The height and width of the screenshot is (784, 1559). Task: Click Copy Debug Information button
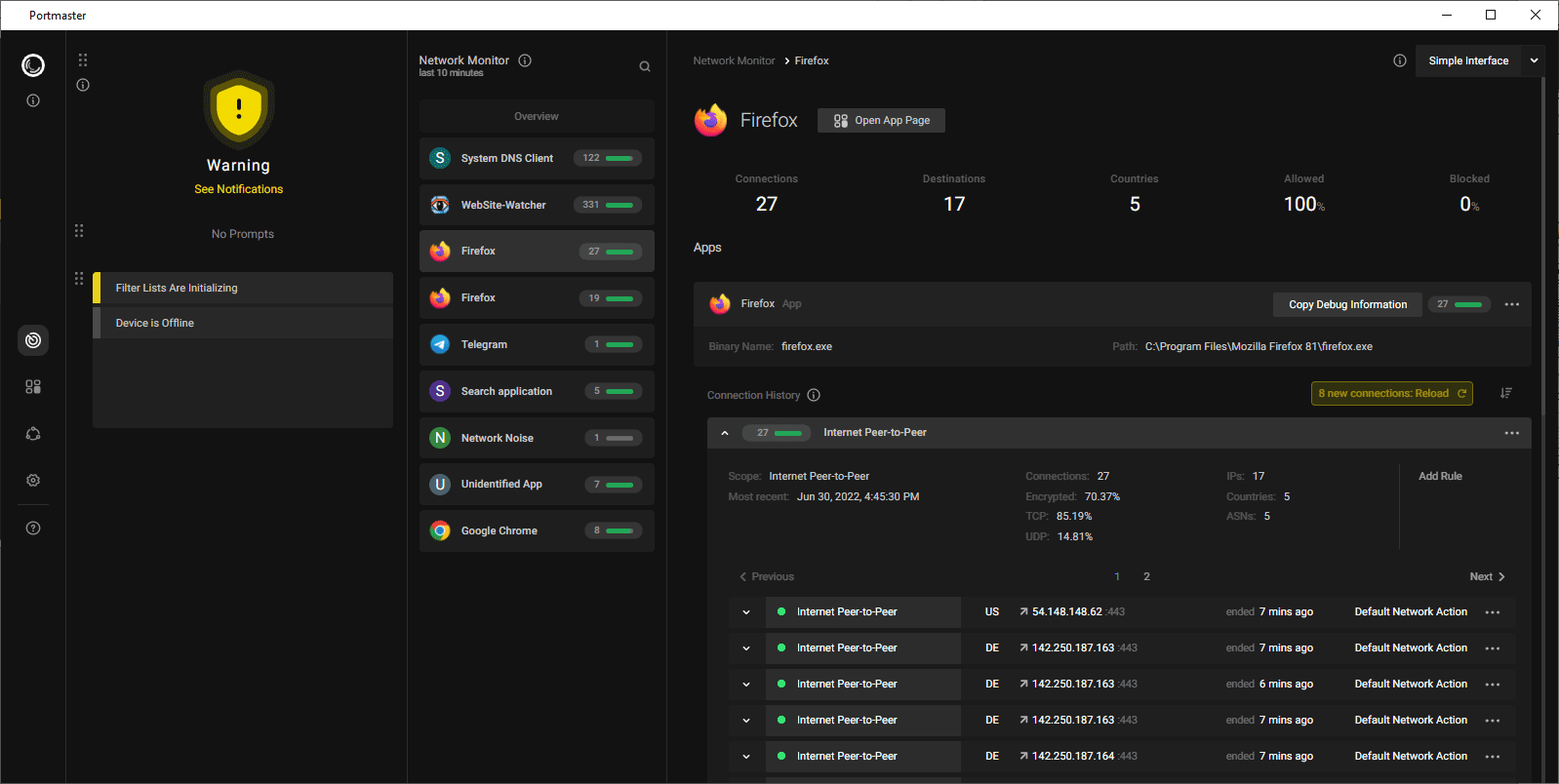point(1347,304)
